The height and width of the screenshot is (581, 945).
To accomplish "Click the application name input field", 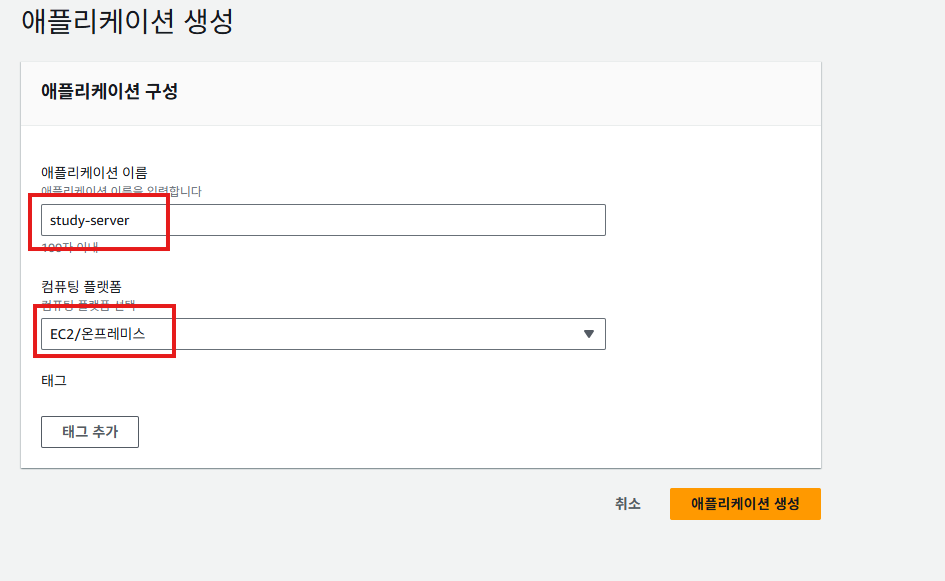I will pyautogui.click(x=322, y=220).
